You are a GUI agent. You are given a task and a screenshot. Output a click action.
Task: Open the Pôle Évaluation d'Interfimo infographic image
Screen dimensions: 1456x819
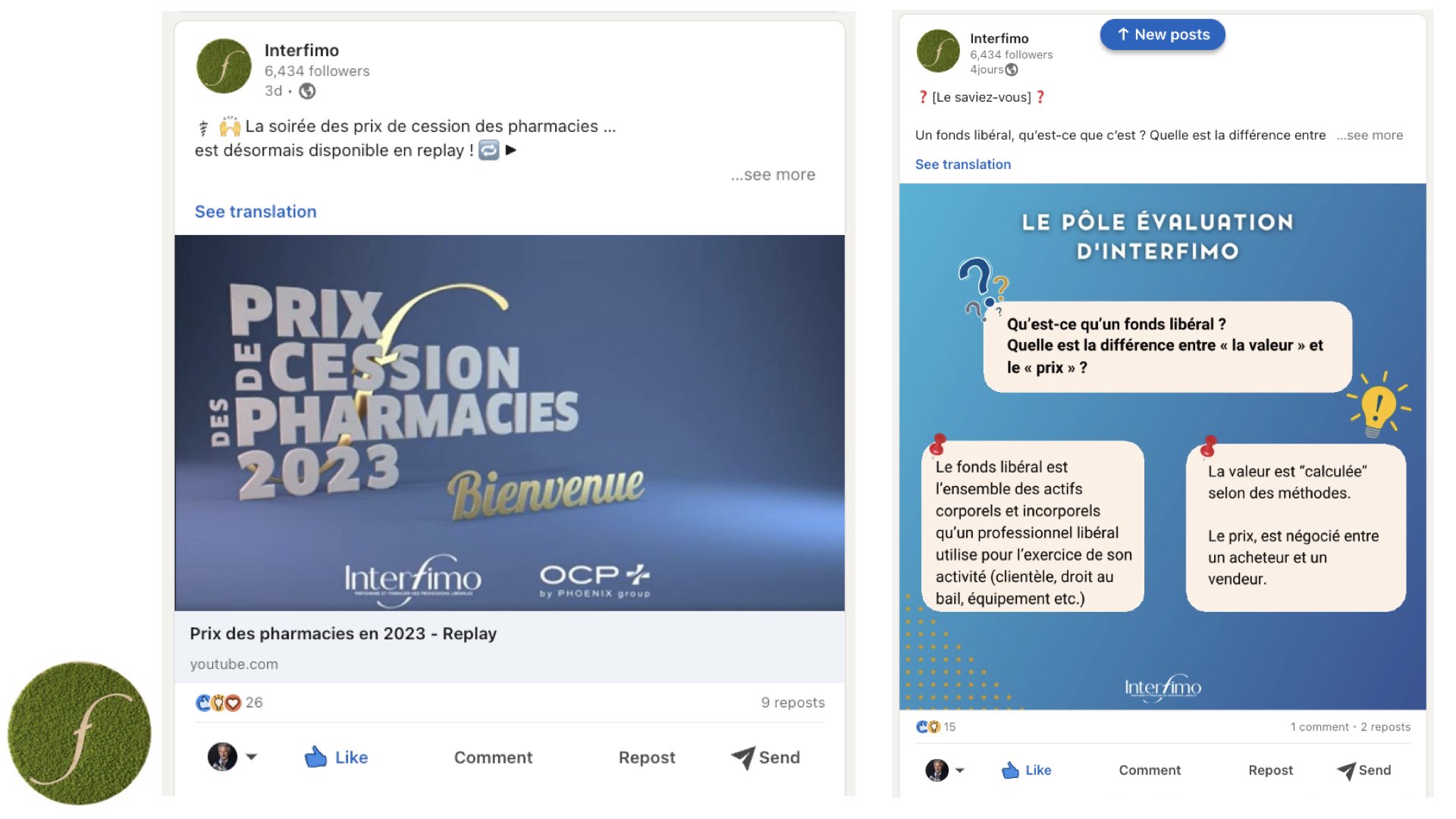click(1163, 447)
